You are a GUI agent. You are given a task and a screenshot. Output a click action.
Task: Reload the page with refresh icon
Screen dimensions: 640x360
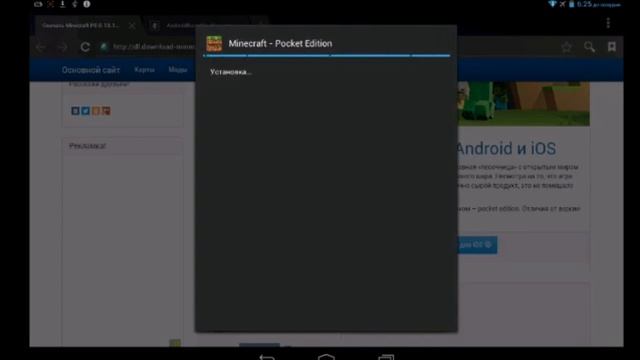(85, 47)
